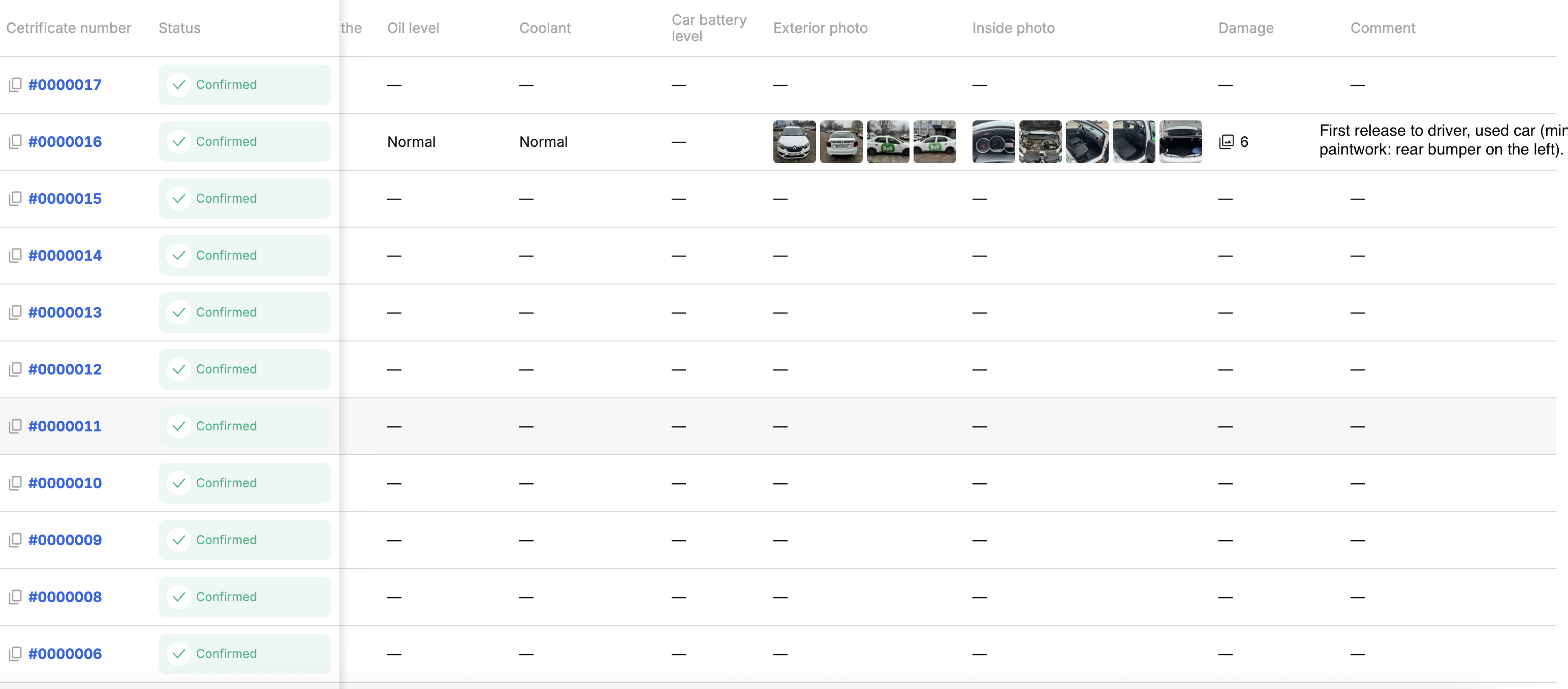Open certificate #0000010 link
The height and width of the screenshot is (689, 1568).
65,483
